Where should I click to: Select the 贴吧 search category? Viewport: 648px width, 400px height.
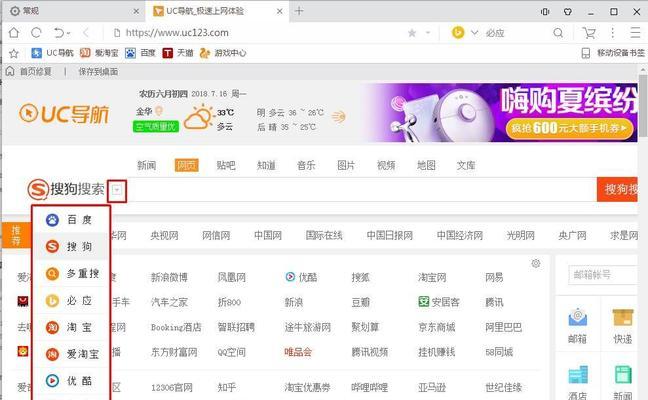226,165
